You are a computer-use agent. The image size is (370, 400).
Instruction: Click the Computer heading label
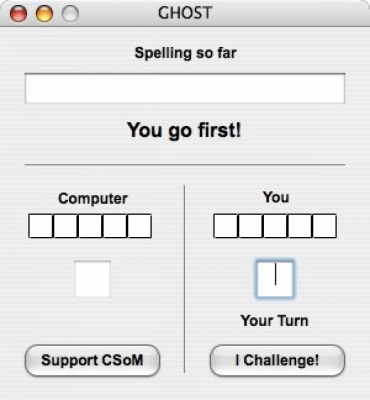click(x=93, y=199)
